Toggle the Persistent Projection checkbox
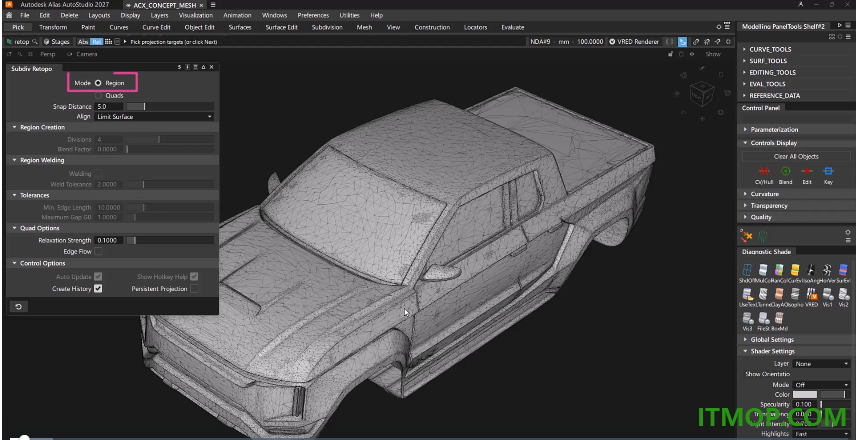 coord(194,289)
